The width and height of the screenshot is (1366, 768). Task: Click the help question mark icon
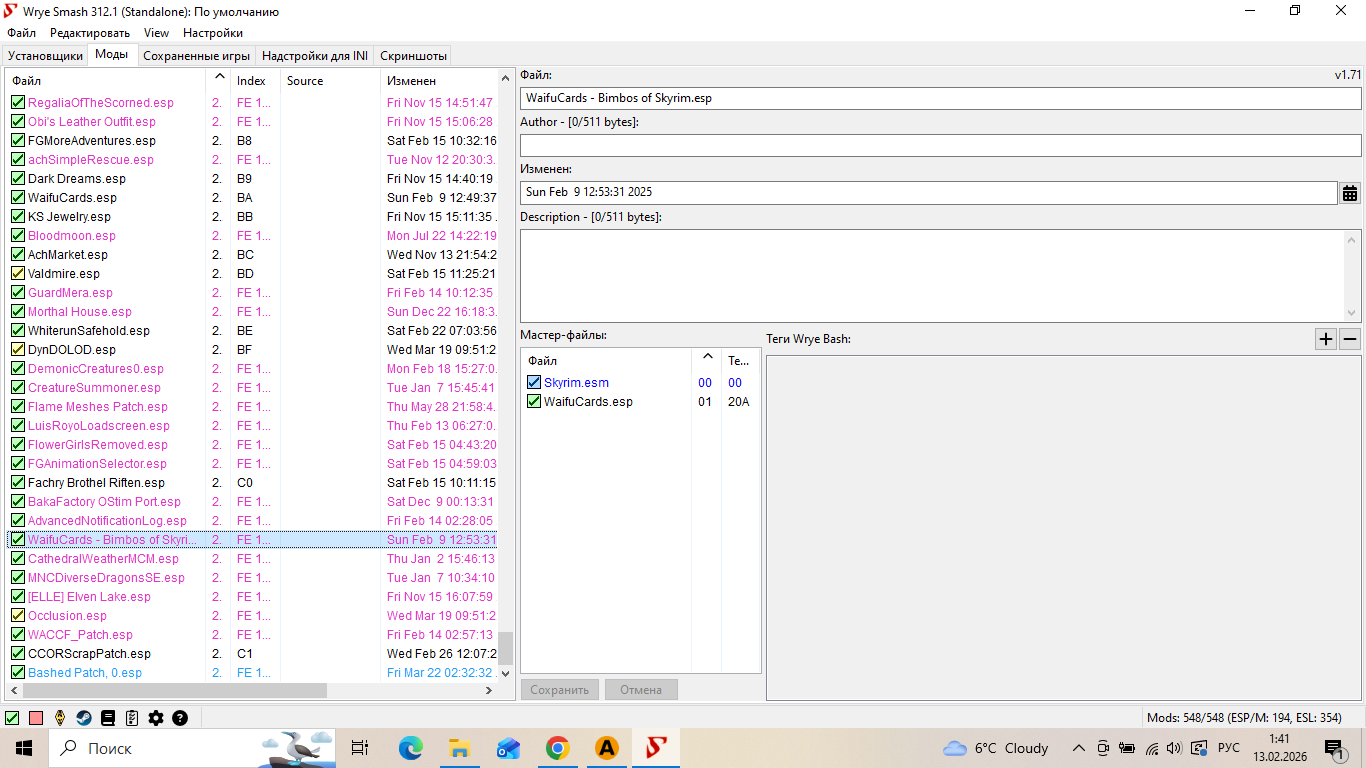point(180,718)
